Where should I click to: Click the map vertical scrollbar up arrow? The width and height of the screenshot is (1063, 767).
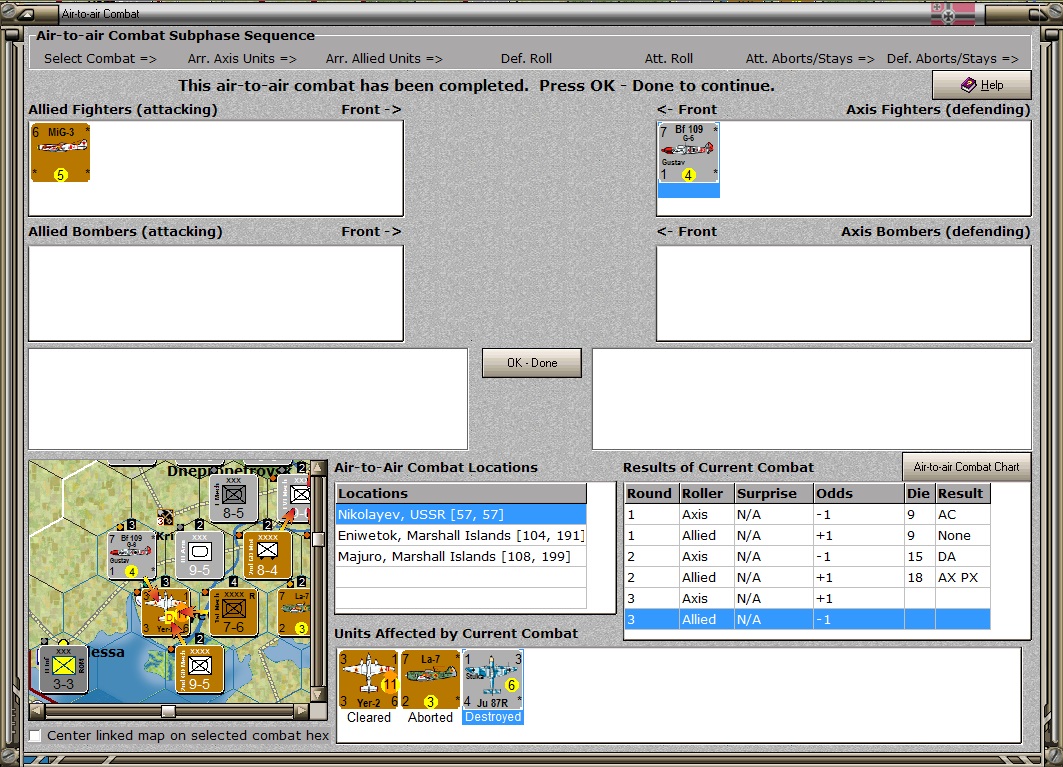click(x=317, y=468)
